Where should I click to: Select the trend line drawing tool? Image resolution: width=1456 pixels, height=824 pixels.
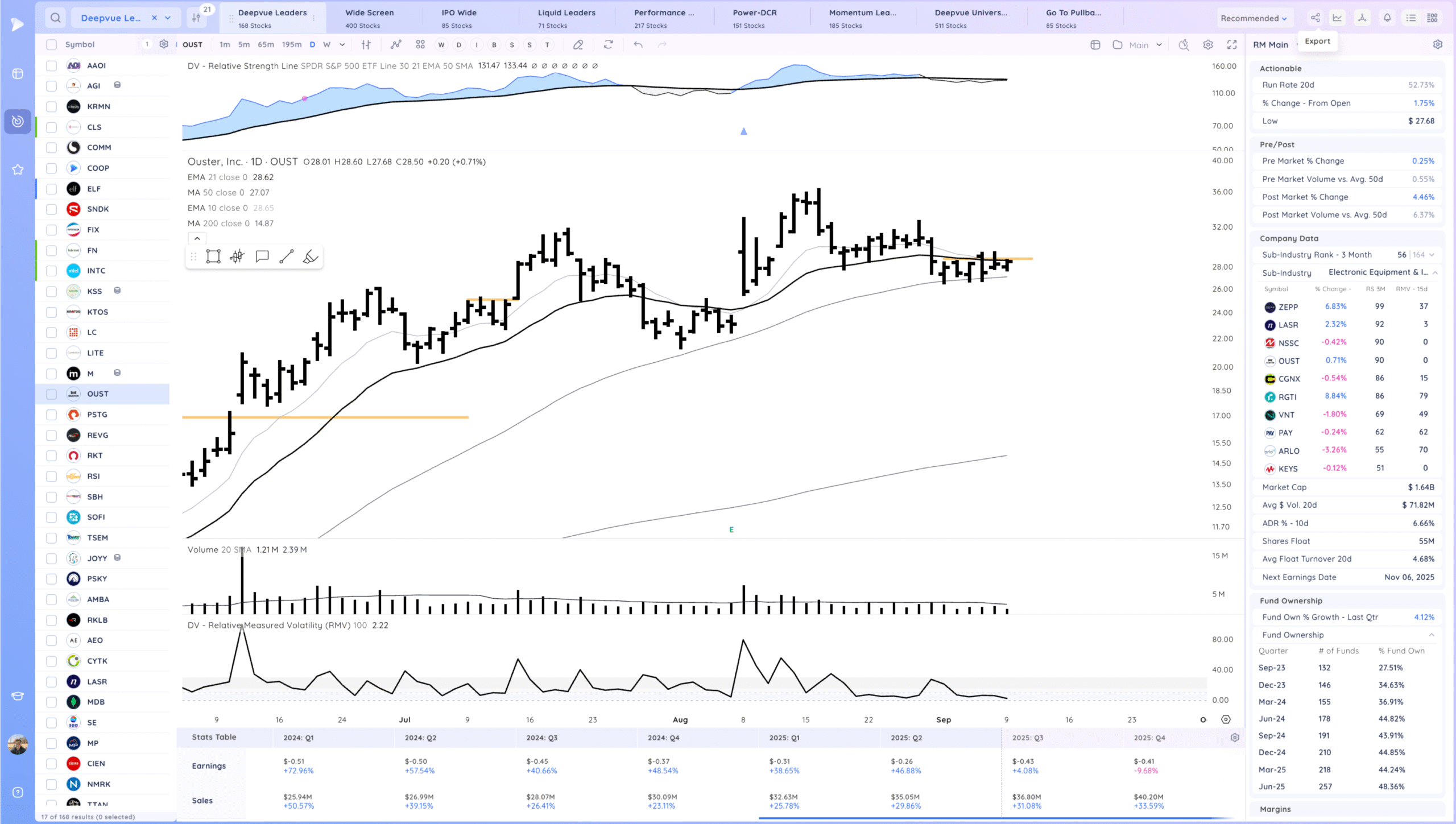287,256
